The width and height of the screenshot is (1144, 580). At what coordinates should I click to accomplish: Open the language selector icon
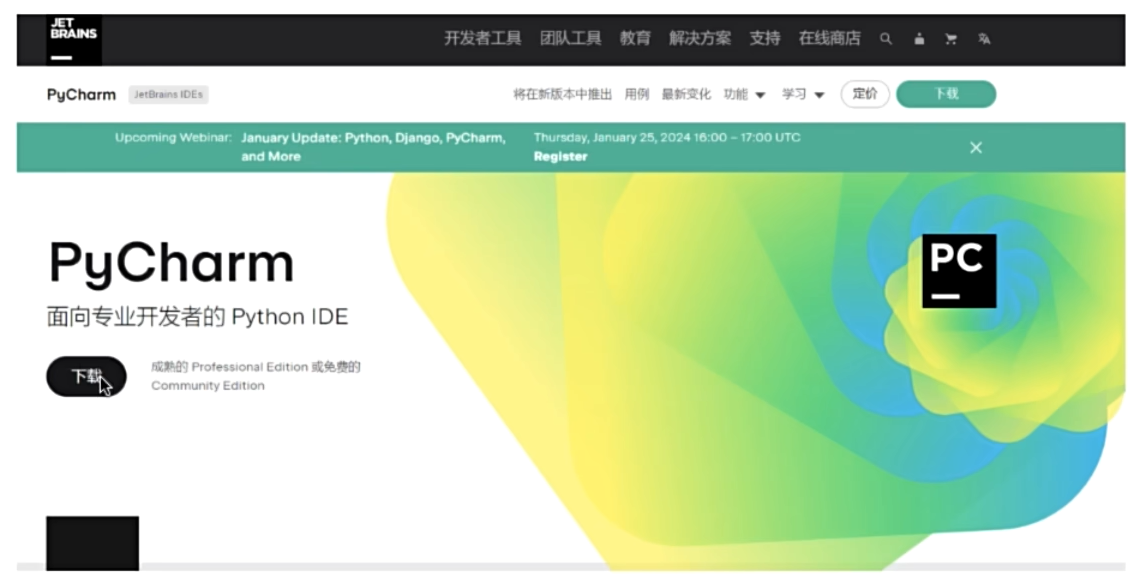(984, 39)
